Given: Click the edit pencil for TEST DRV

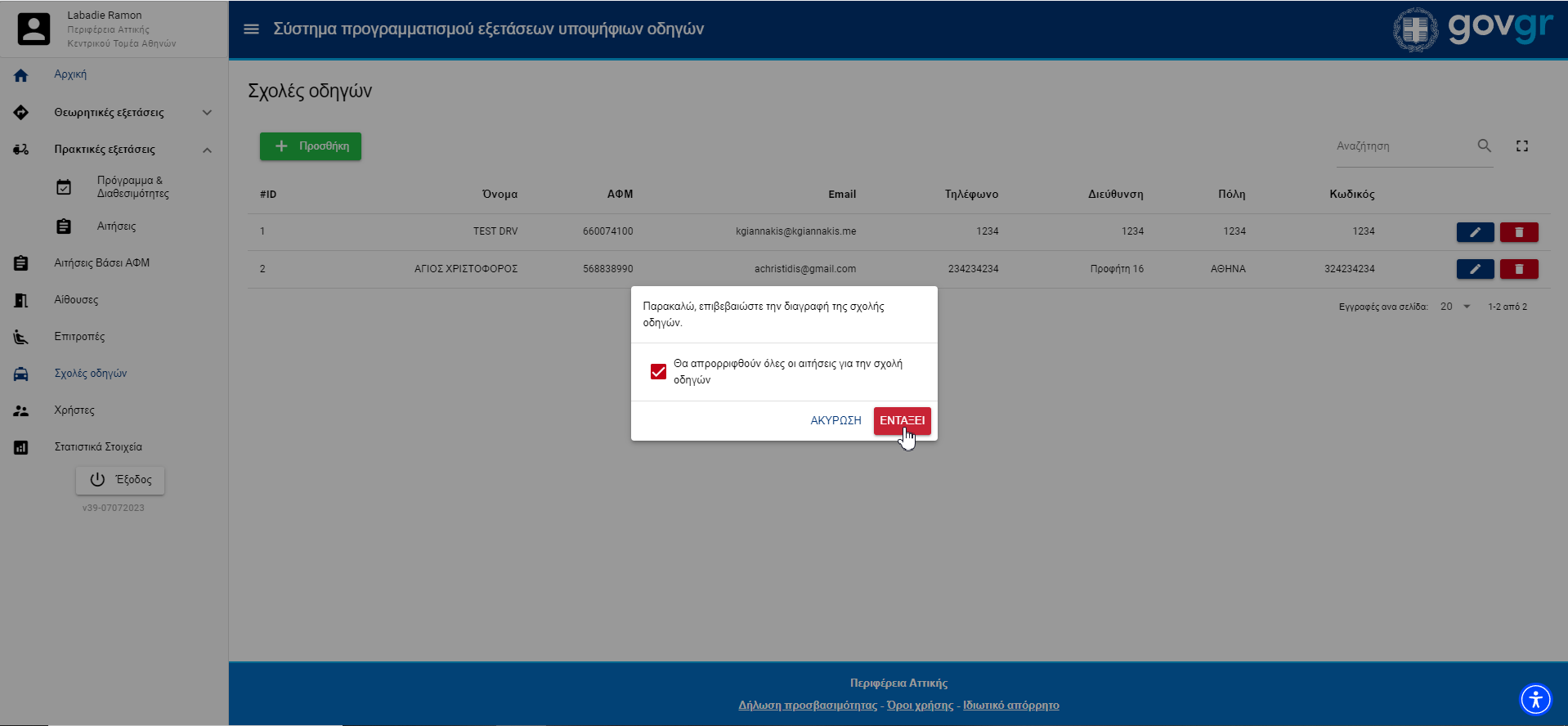Looking at the screenshot, I should 1475,232.
